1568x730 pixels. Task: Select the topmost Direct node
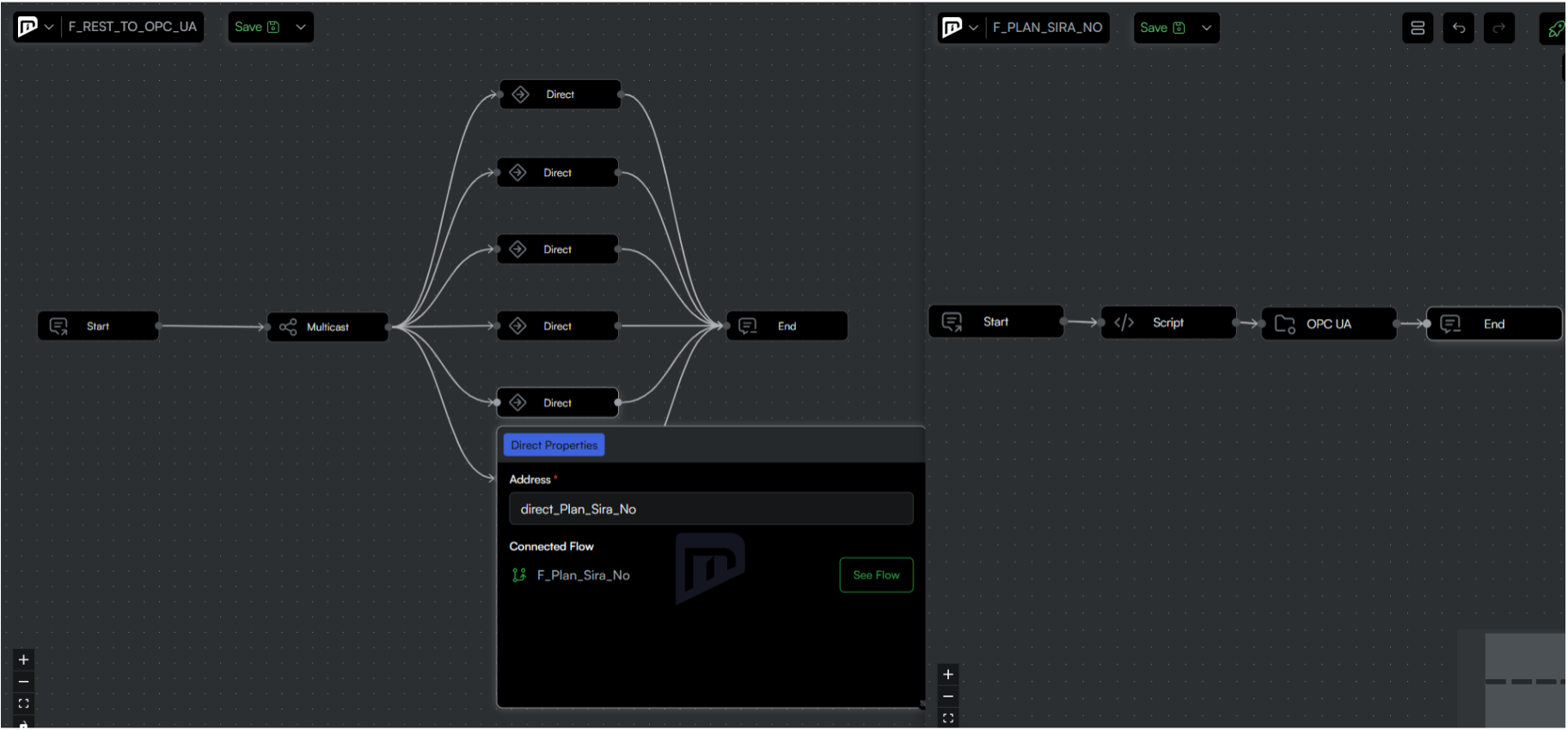pos(560,95)
